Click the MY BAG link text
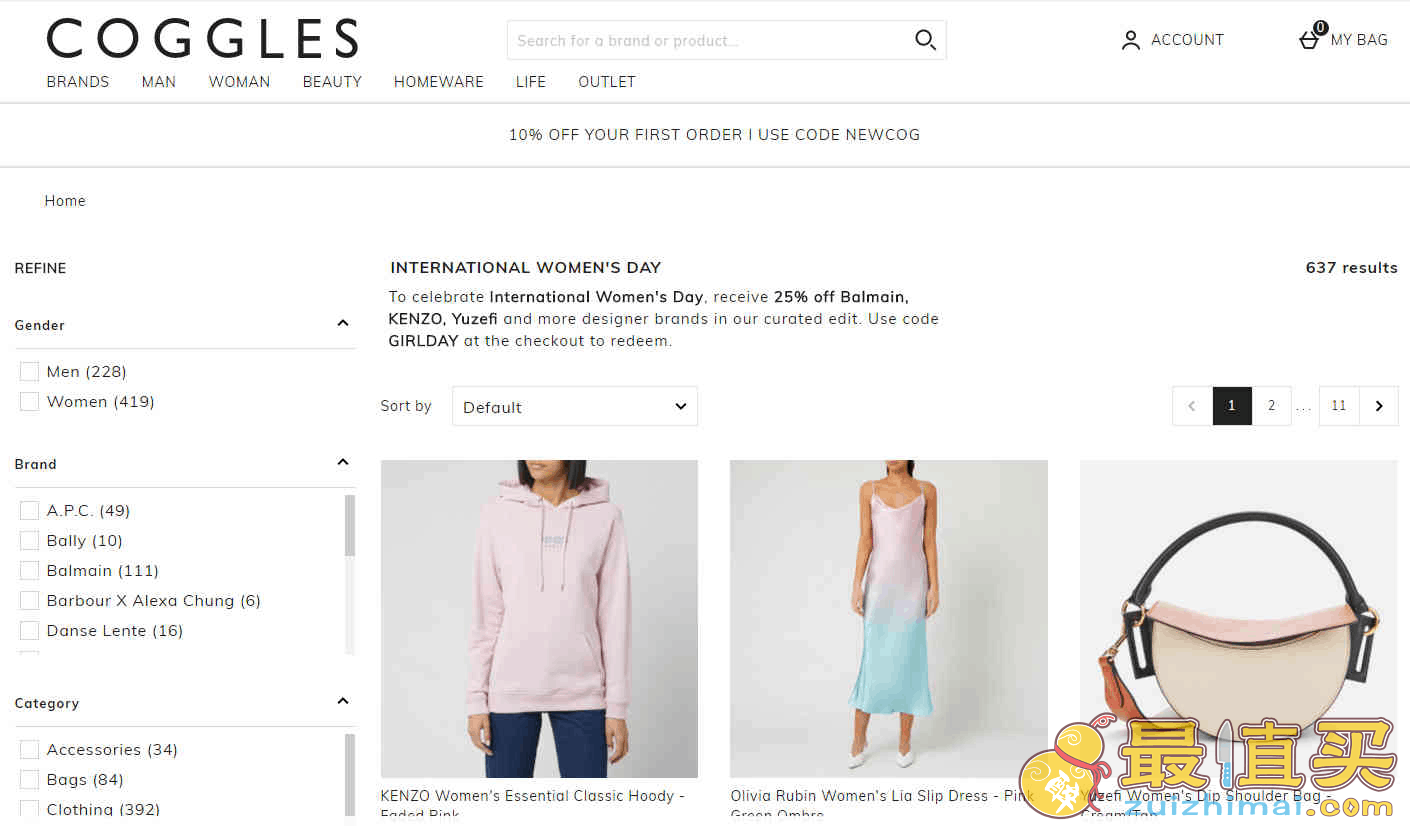The width and height of the screenshot is (1410, 826). coord(1359,40)
